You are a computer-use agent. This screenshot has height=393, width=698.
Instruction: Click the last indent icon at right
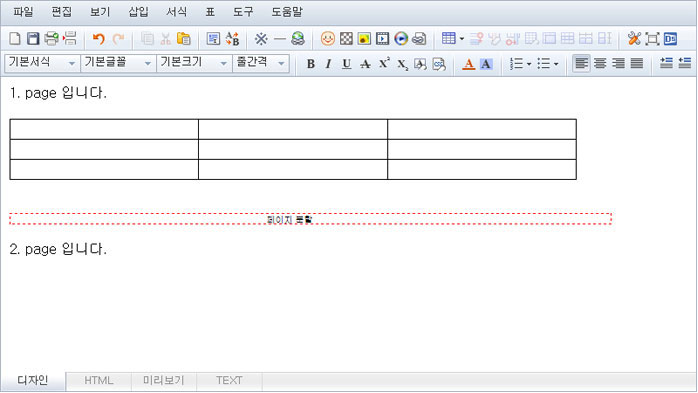(x=685, y=63)
